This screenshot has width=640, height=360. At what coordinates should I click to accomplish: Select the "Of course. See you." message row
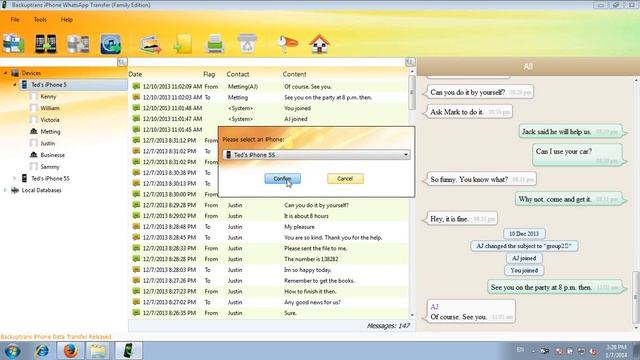[269, 87]
